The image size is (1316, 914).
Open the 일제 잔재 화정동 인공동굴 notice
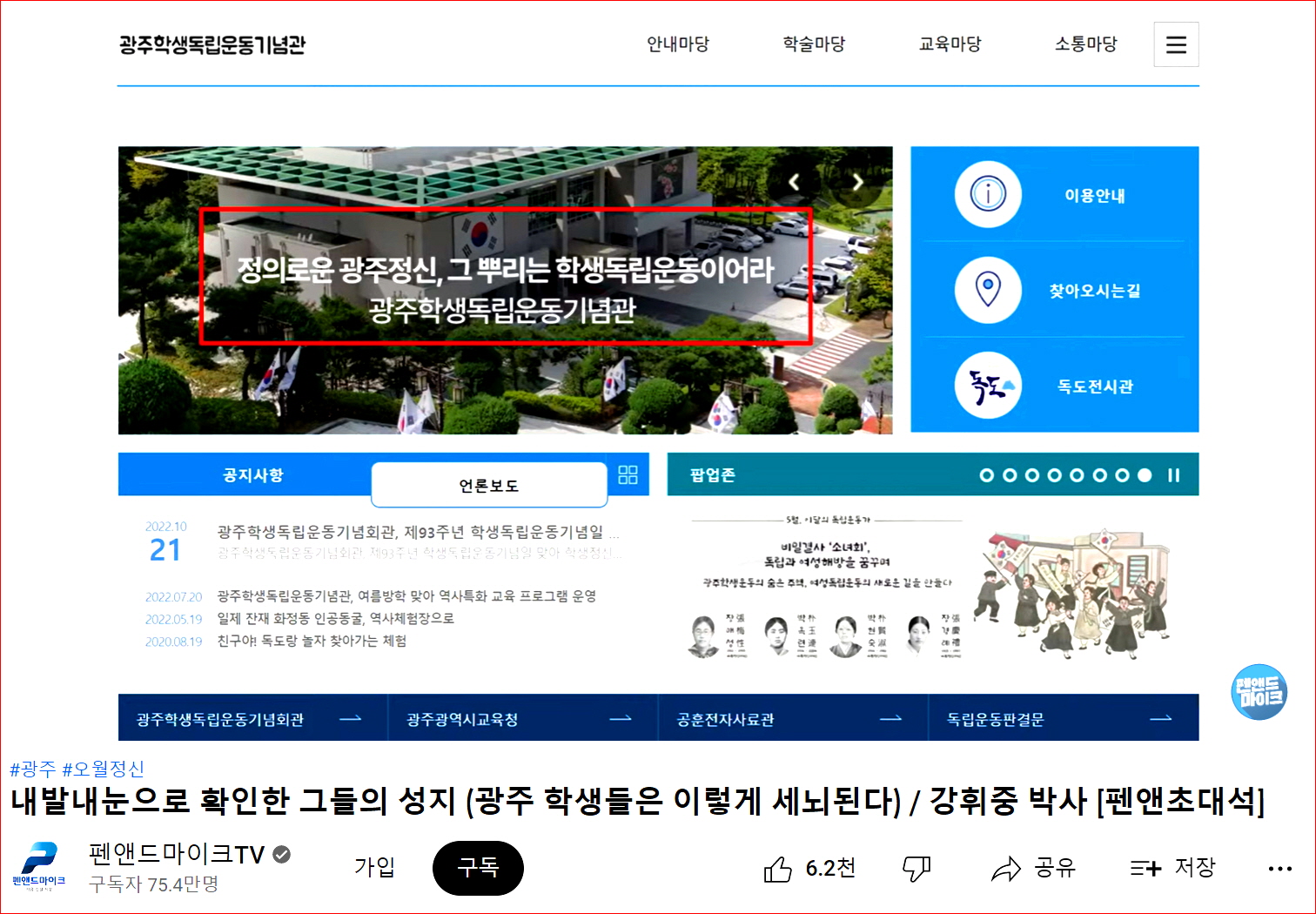pyautogui.click(x=336, y=619)
